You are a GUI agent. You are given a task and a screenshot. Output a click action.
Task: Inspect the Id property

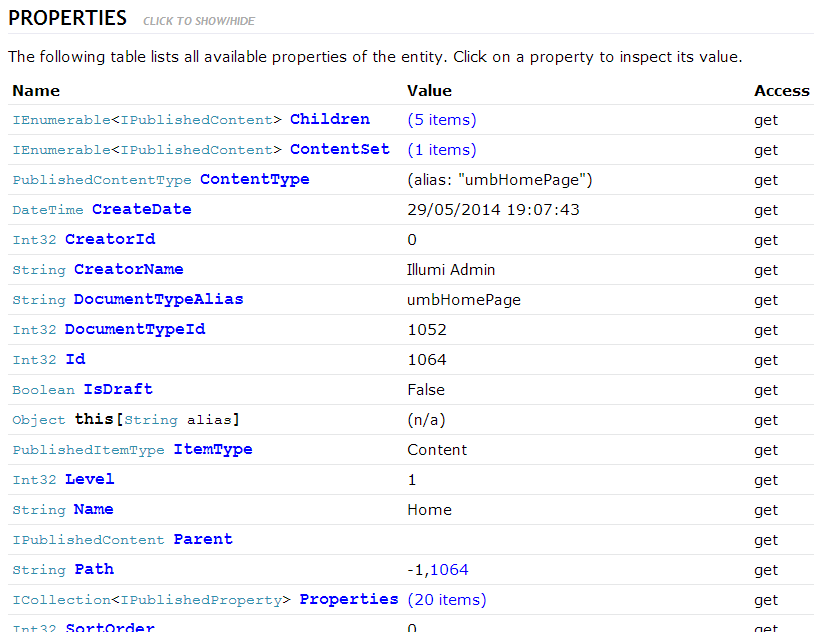click(x=75, y=359)
